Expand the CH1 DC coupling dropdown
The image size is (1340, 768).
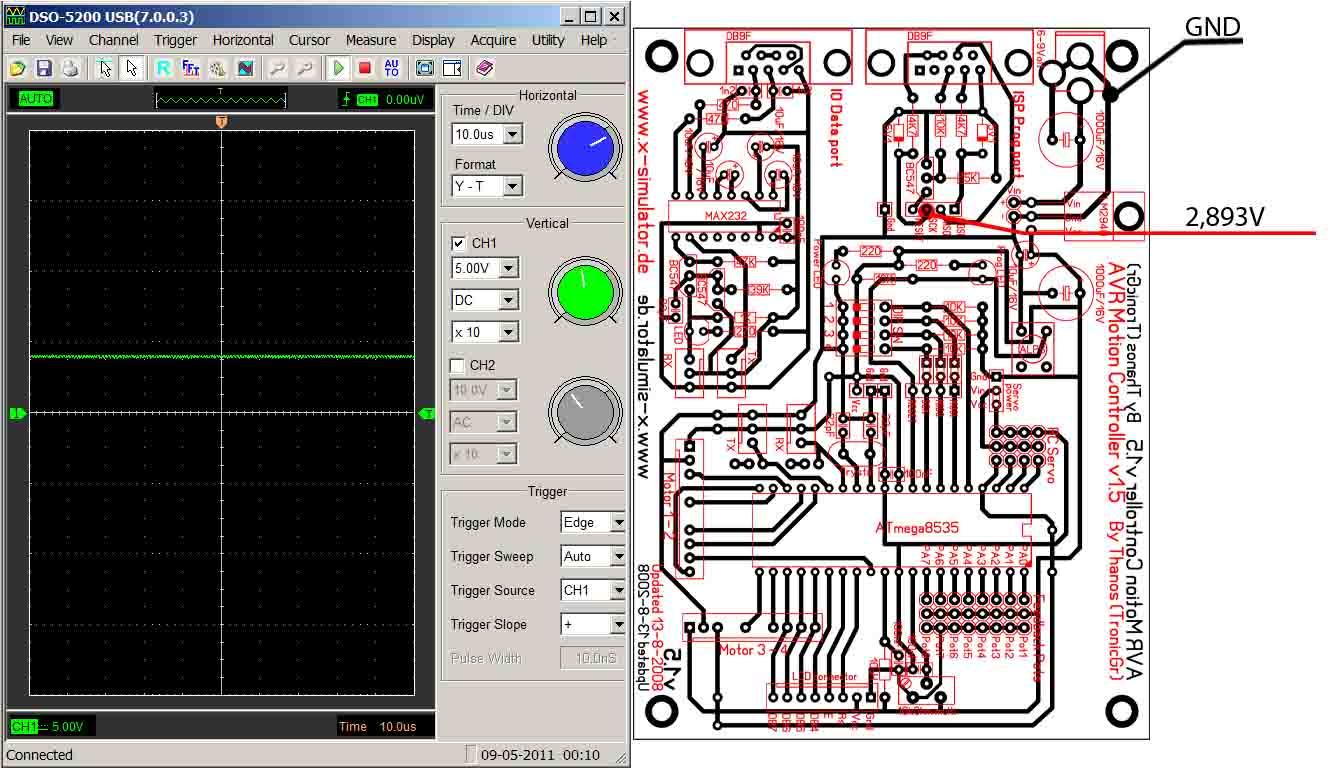[509, 300]
